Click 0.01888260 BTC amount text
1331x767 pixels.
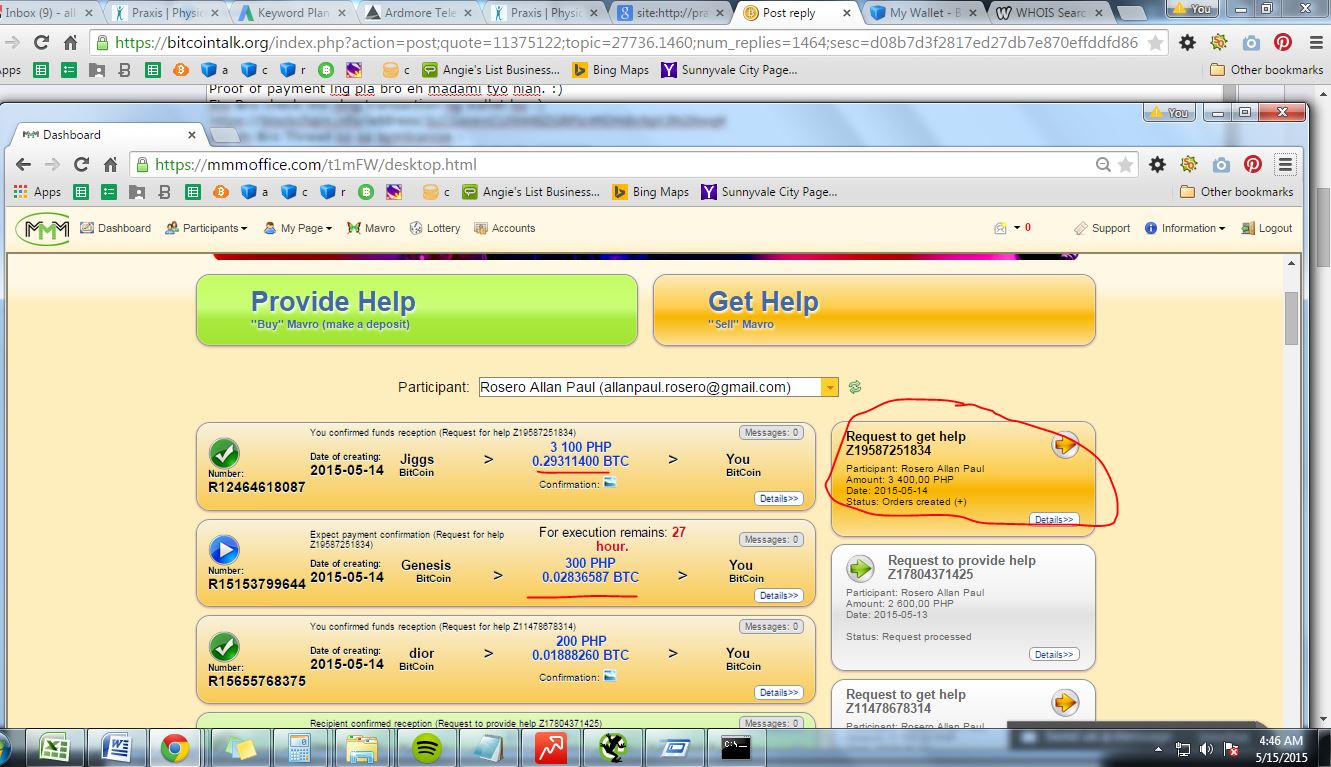point(581,655)
